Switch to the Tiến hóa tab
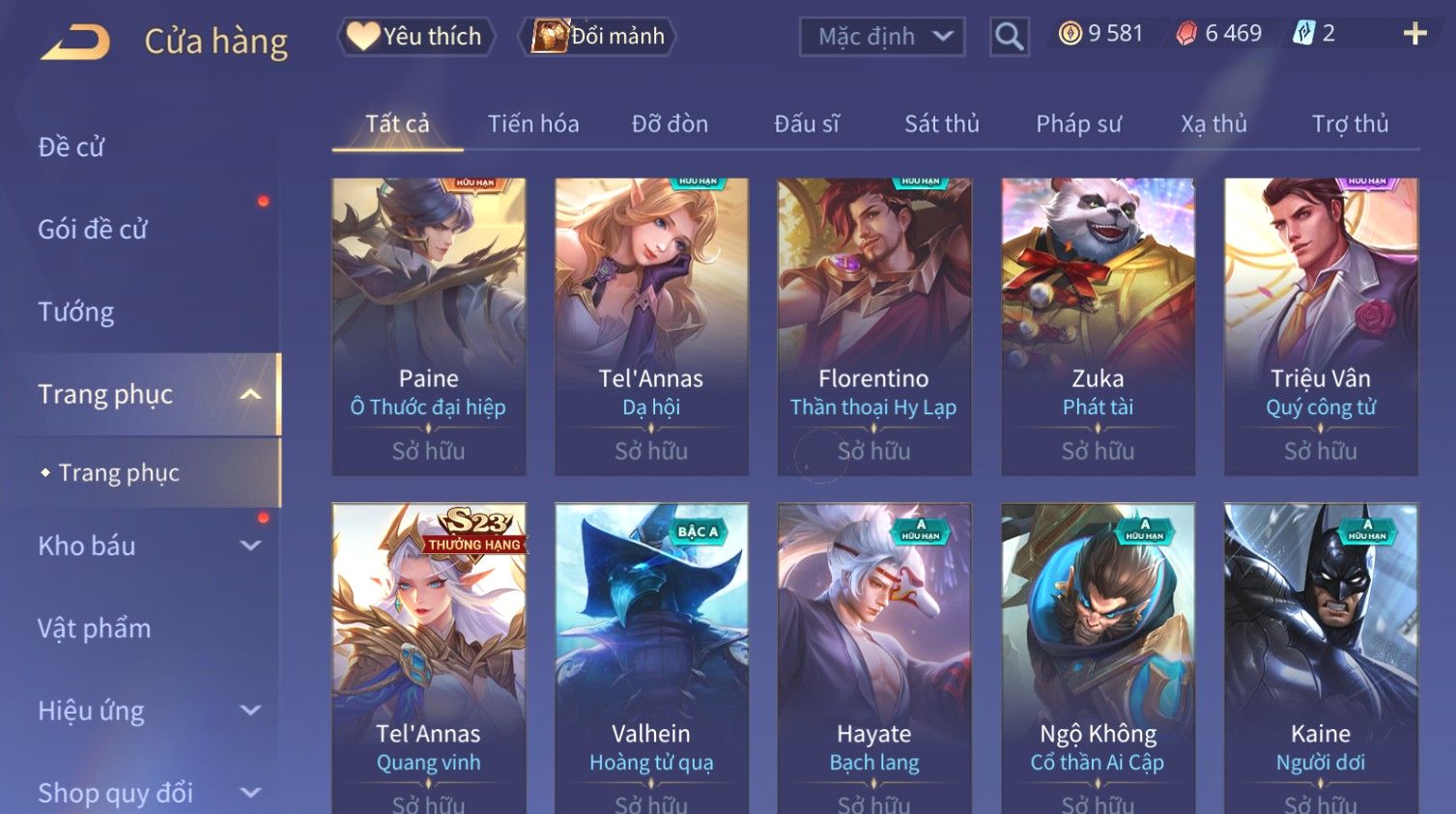This screenshot has height=814, width=1456. (x=533, y=124)
